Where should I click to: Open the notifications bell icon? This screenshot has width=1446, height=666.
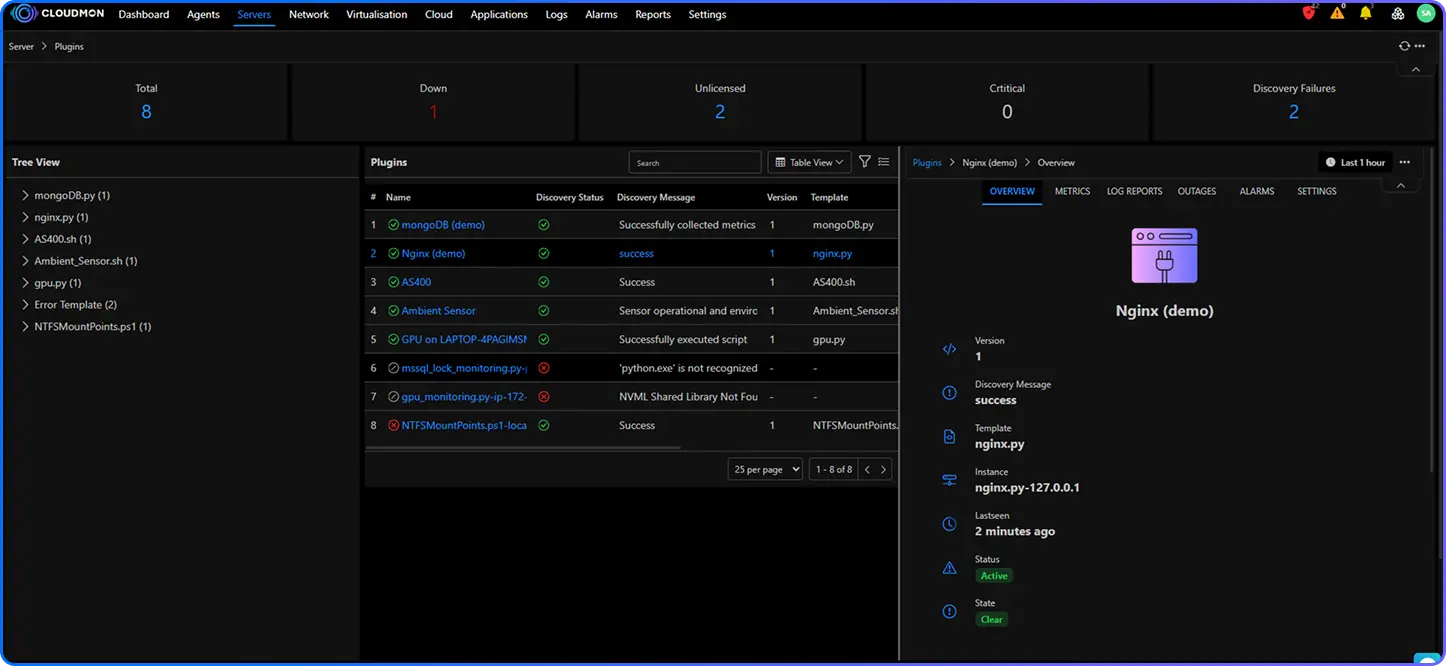coord(1365,14)
